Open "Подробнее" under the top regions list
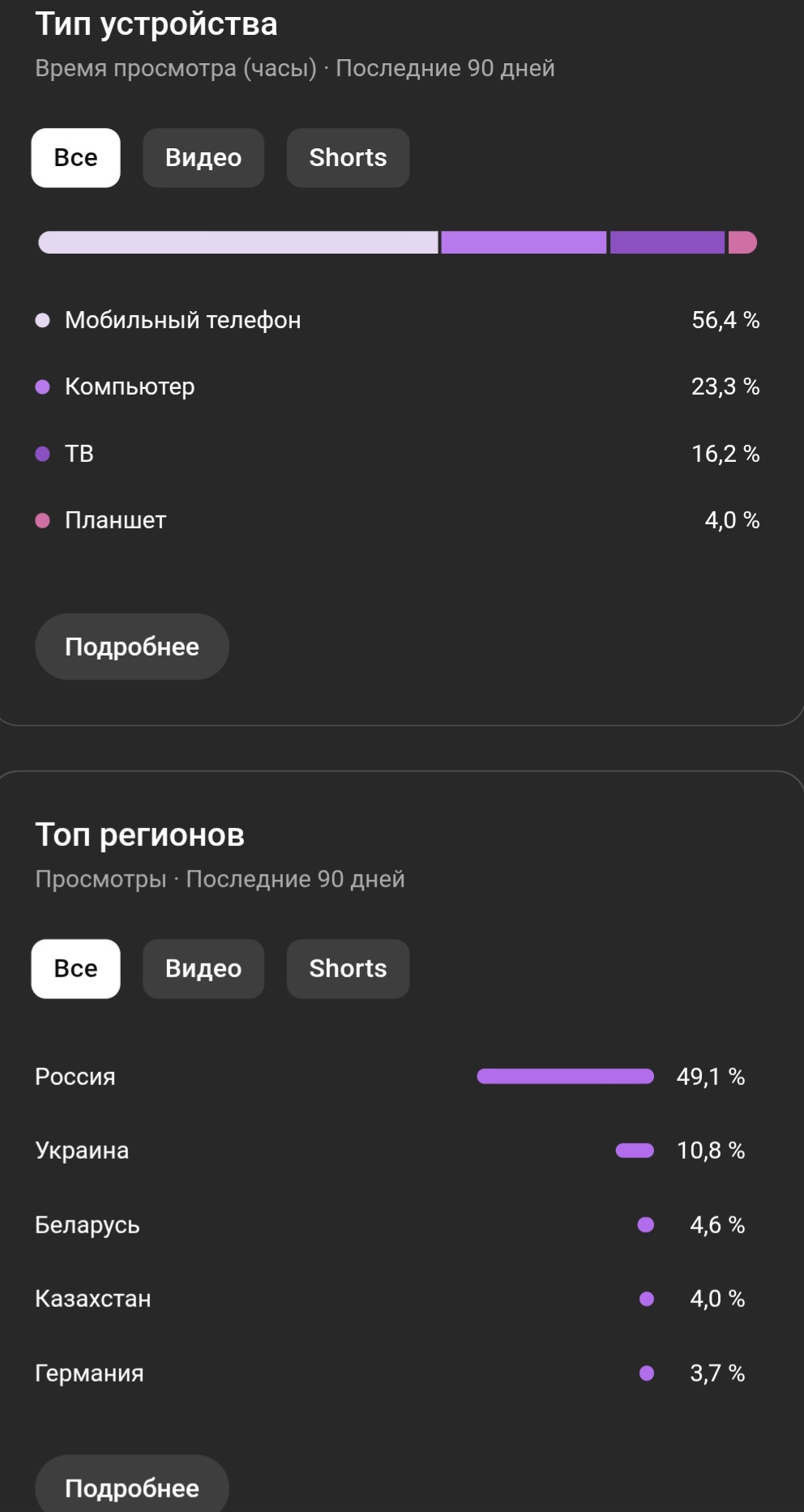The height and width of the screenshot is (1512, 804). 132,1488
